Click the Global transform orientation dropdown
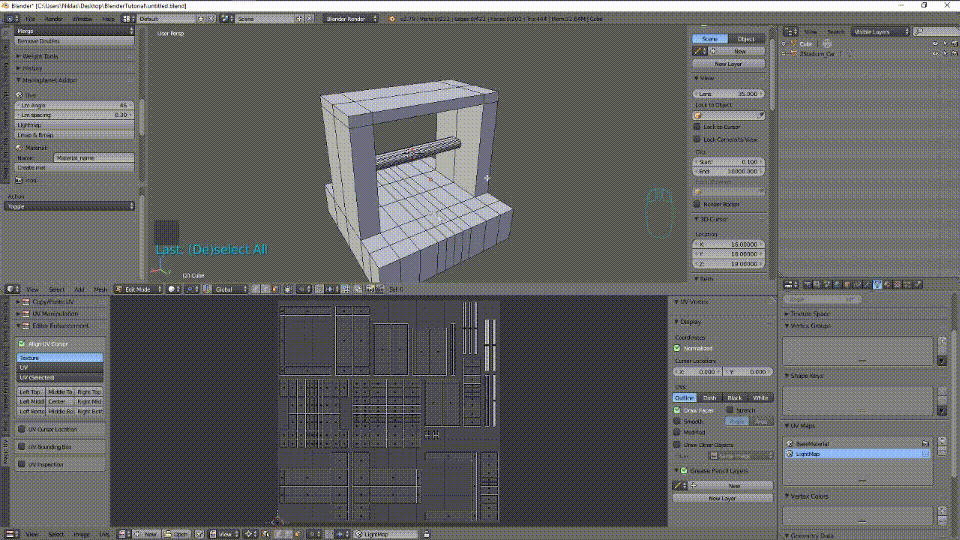Screen dimensions: 960x540 230,289
